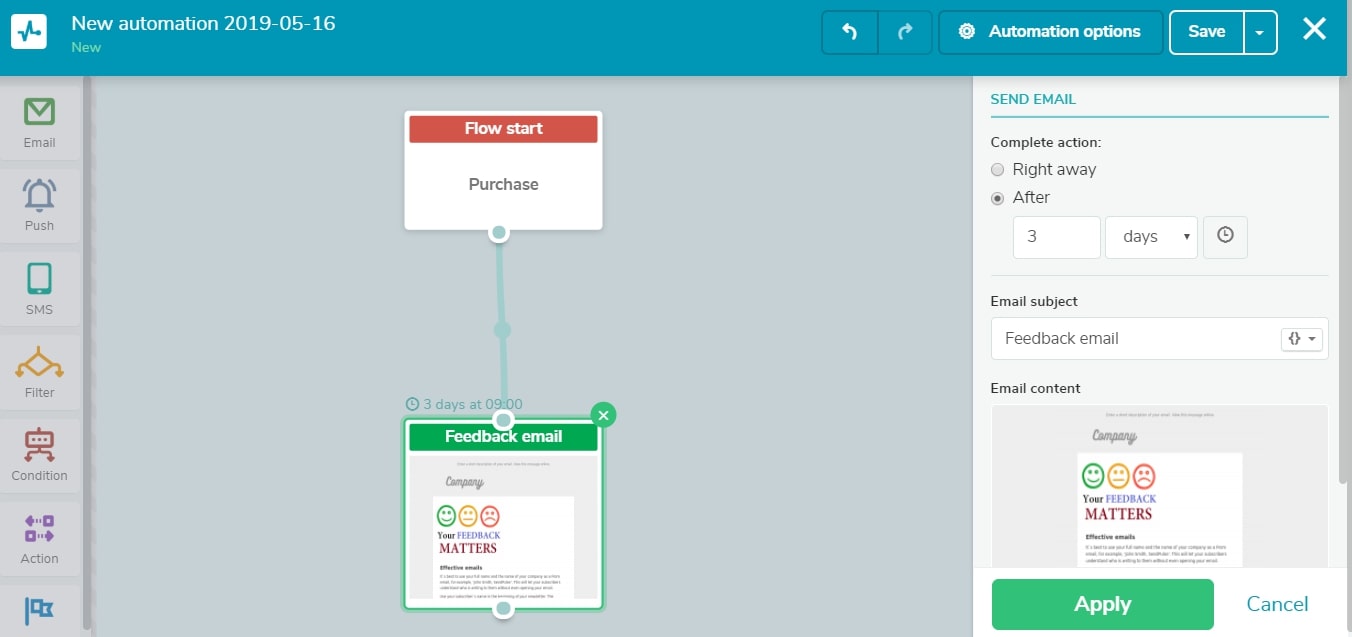
Task: Click the Feedback email input connector
Action: tap(504, 419)
